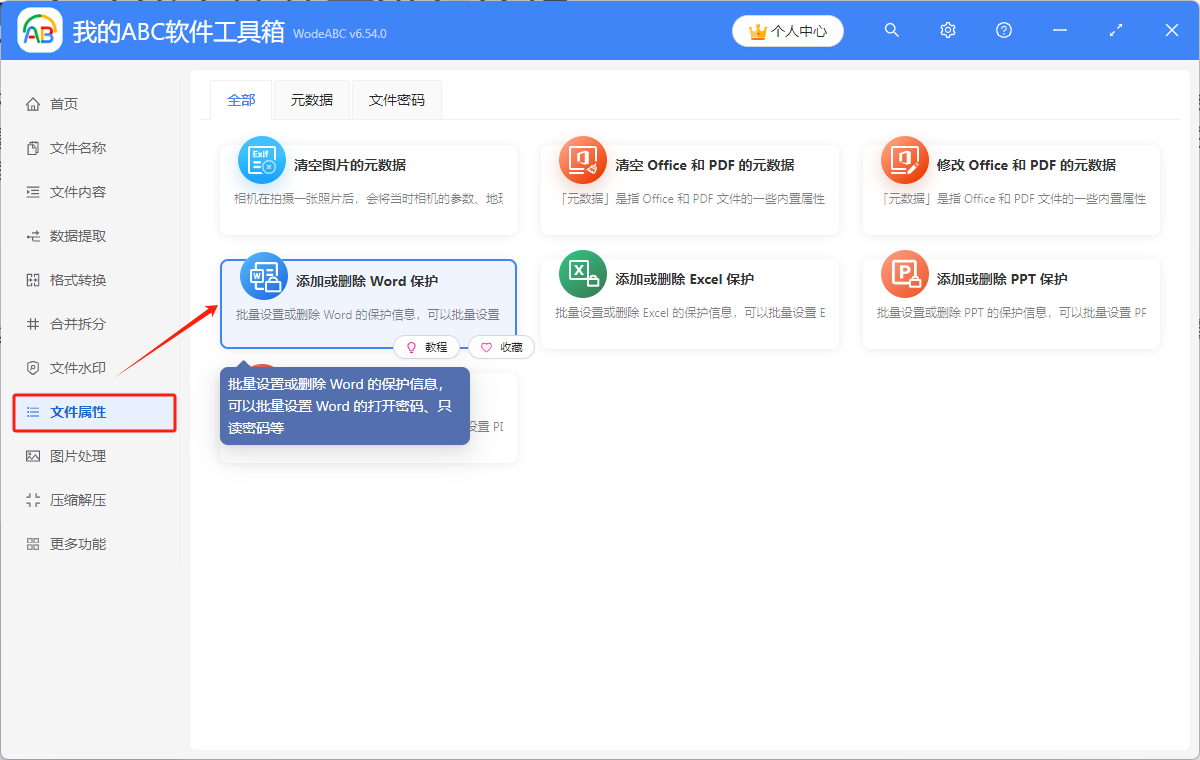Click the blue Word protection icon

(x=264, y=276)
